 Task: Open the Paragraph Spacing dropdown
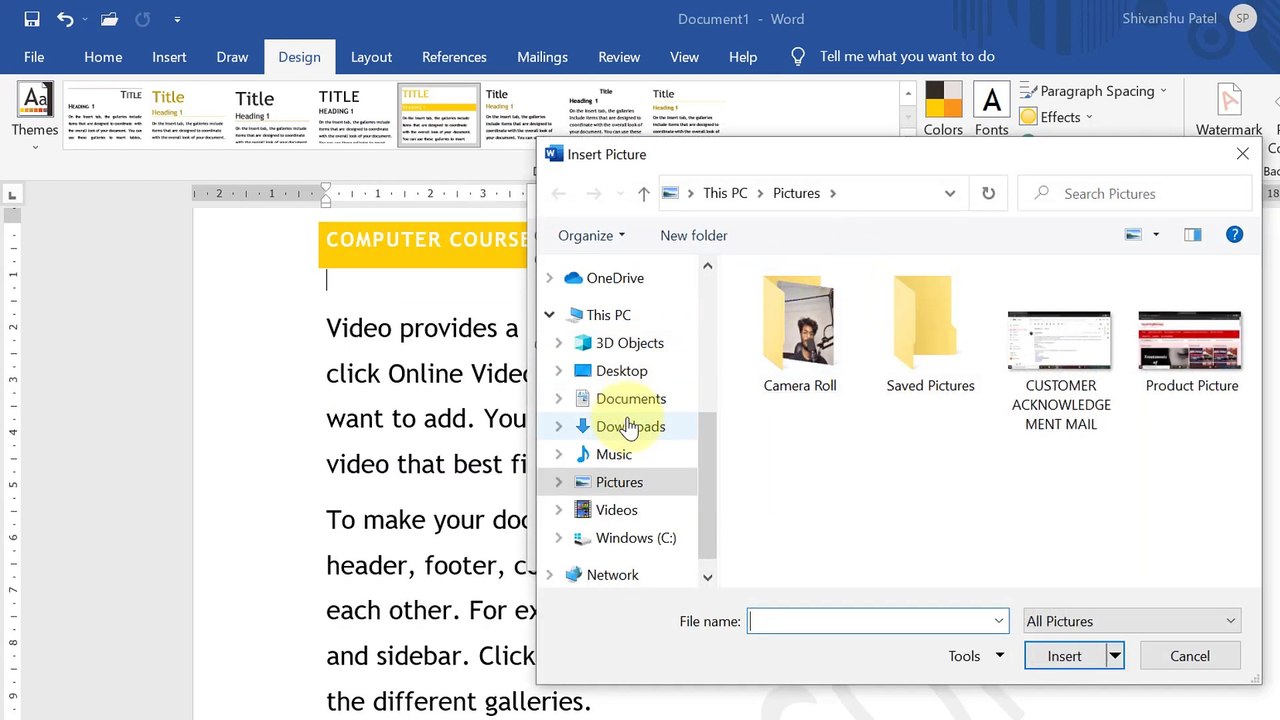(1094, 91)
